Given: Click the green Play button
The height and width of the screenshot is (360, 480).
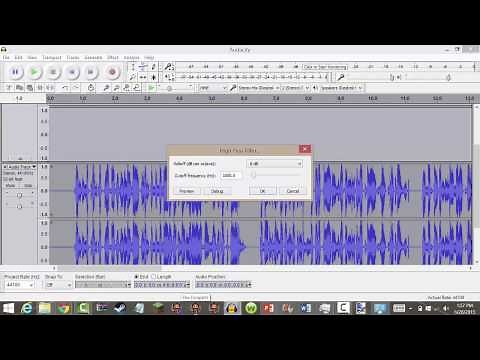Looking at the screenshot, I should (34, 72).
